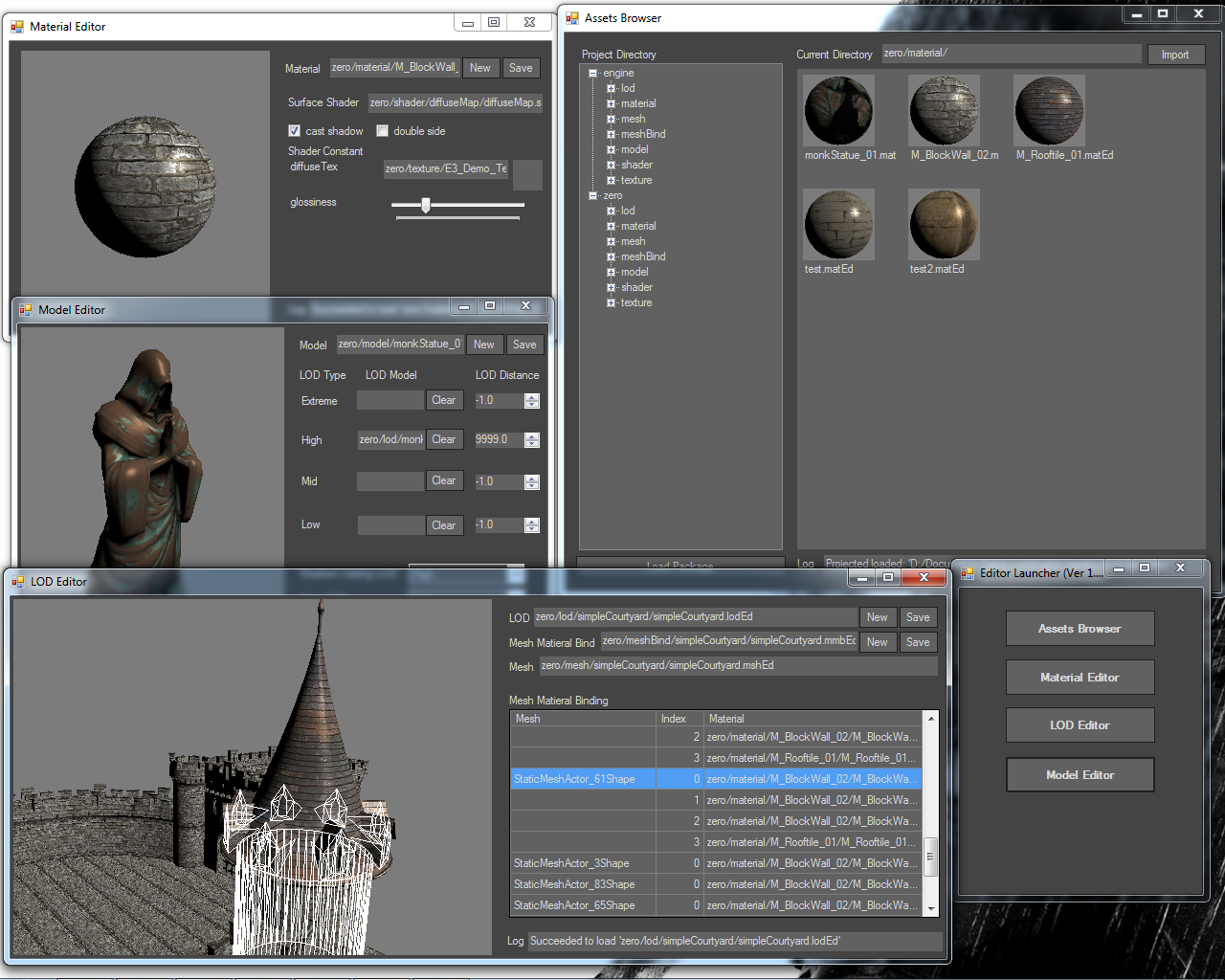Launch LOD Editor from Editor Launcher

coord(1080,725)
